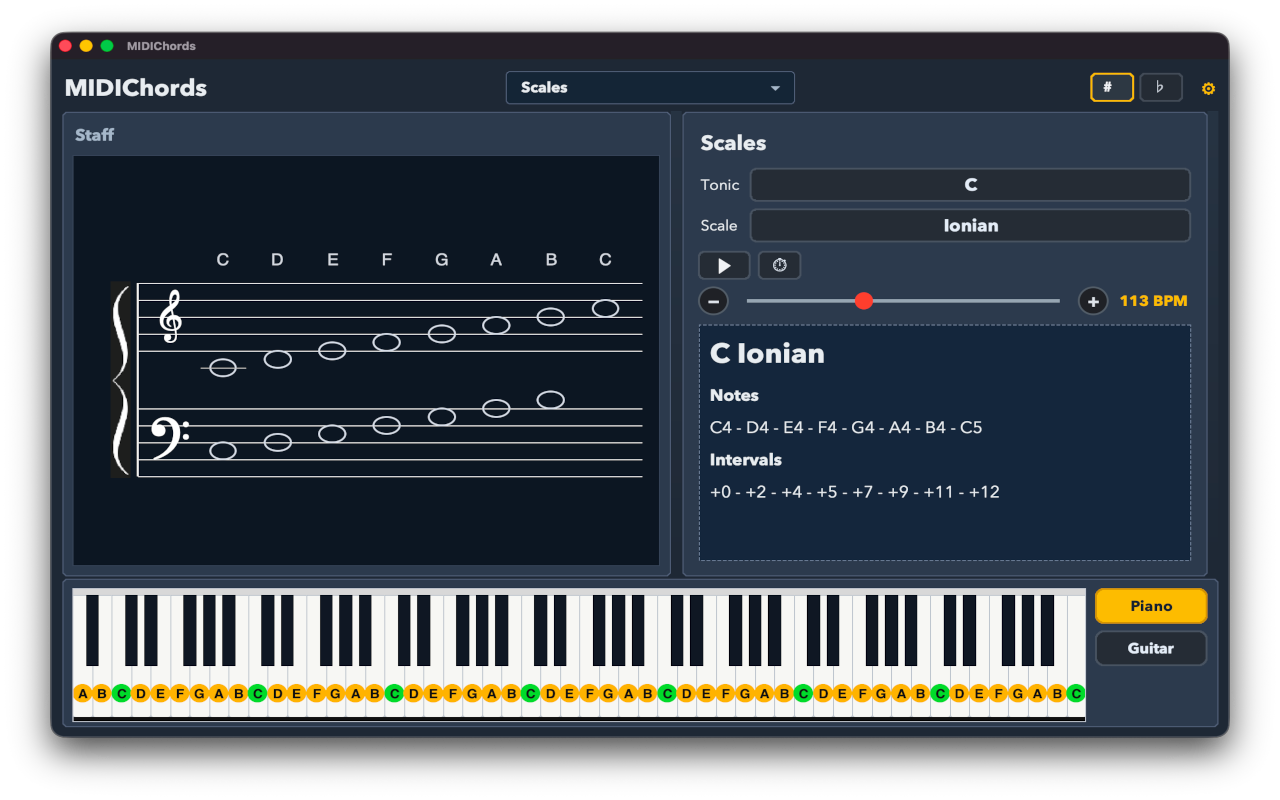Open the Tonic selector showing C
This screenshot has width=1280, height=800.
coord(970,185)
